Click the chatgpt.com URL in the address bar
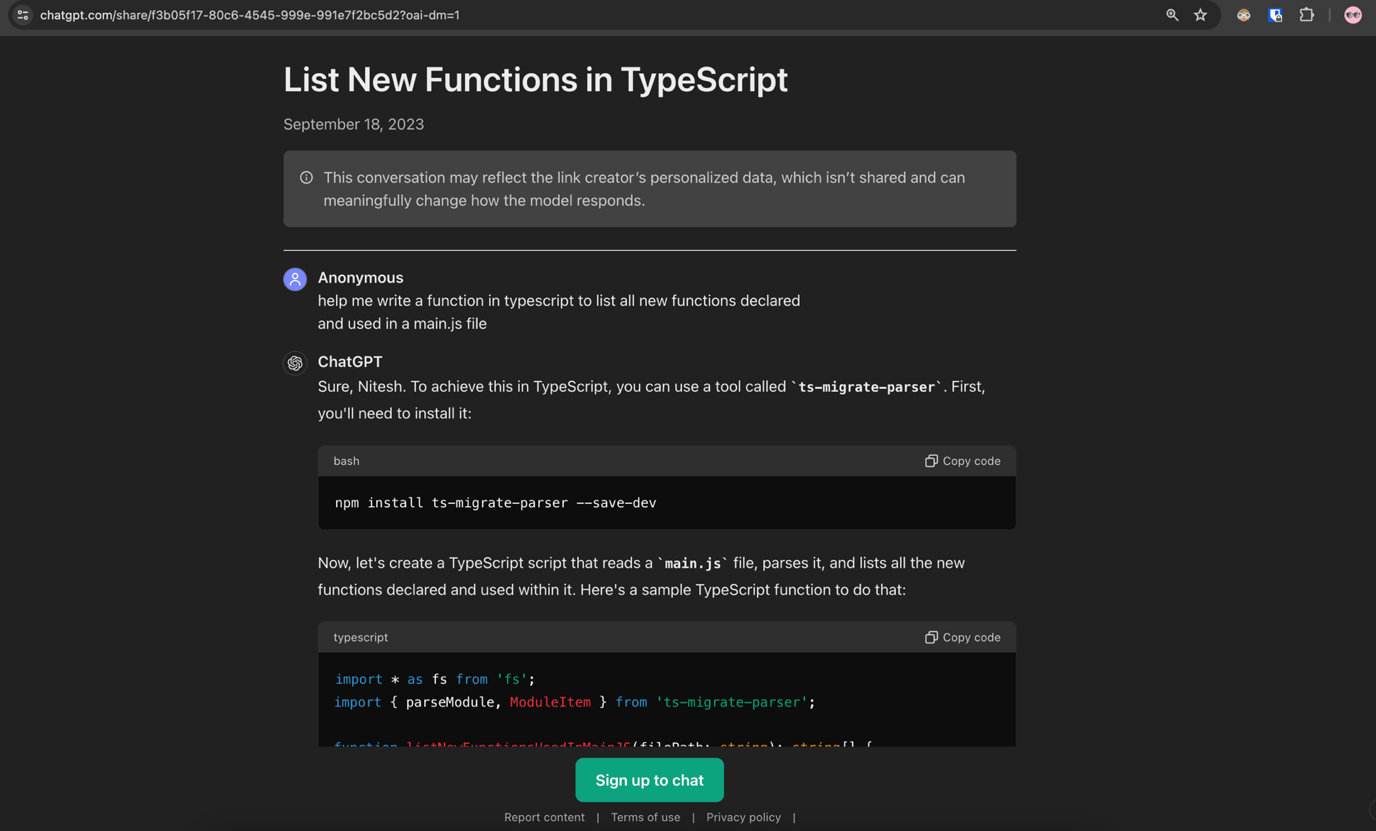1376x831 pixels. point(250,15)
